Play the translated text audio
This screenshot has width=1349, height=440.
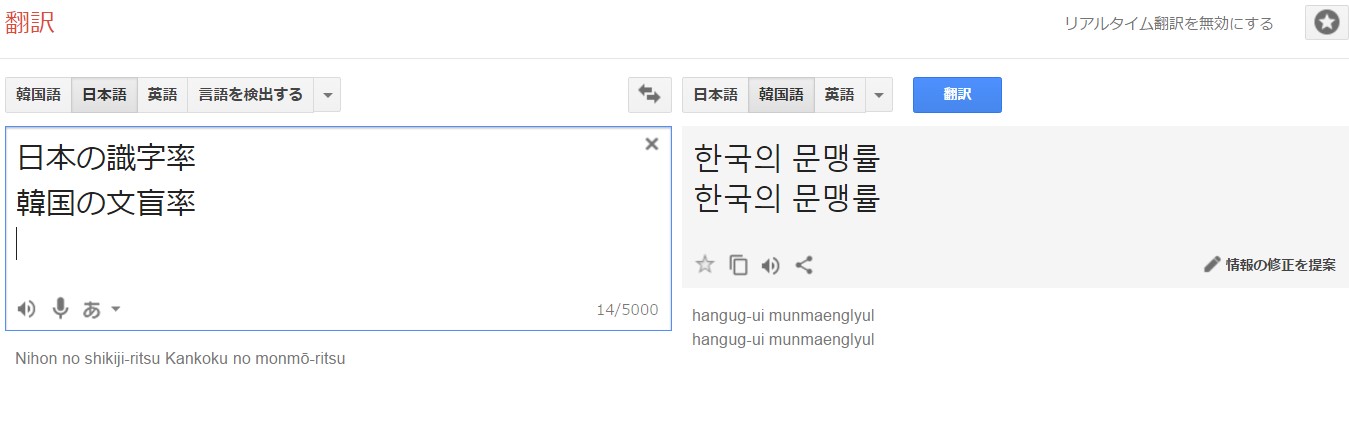pyautogui.click(x=770, y=265)
